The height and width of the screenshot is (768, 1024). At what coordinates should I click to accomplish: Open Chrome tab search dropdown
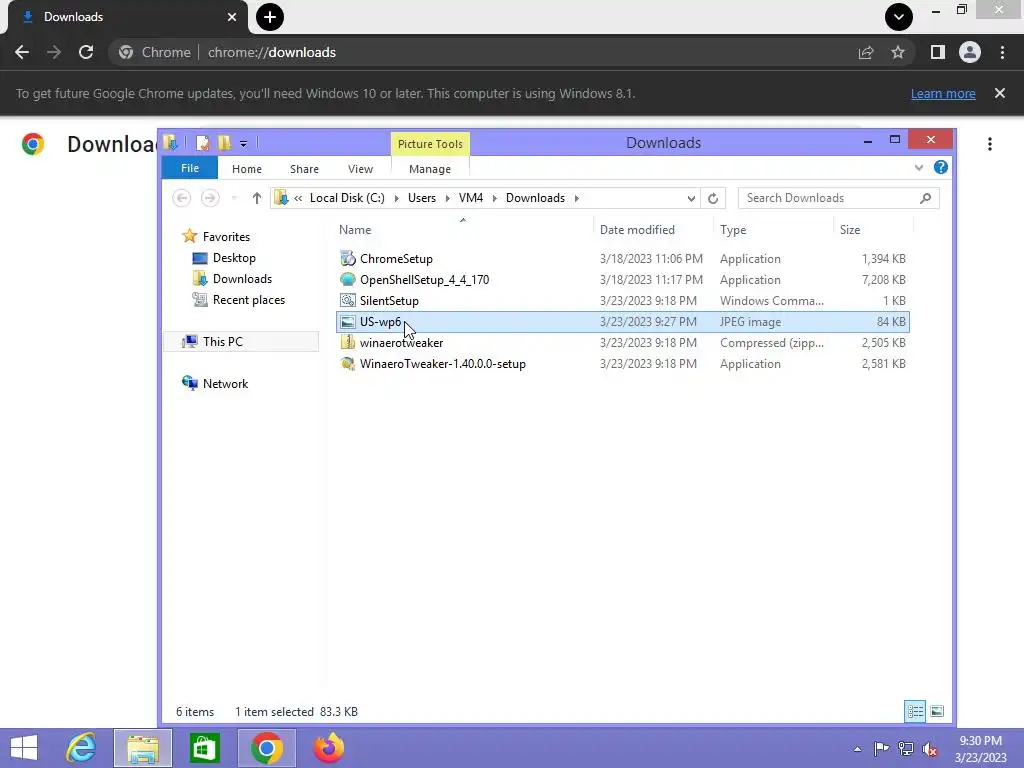[899, 17]
